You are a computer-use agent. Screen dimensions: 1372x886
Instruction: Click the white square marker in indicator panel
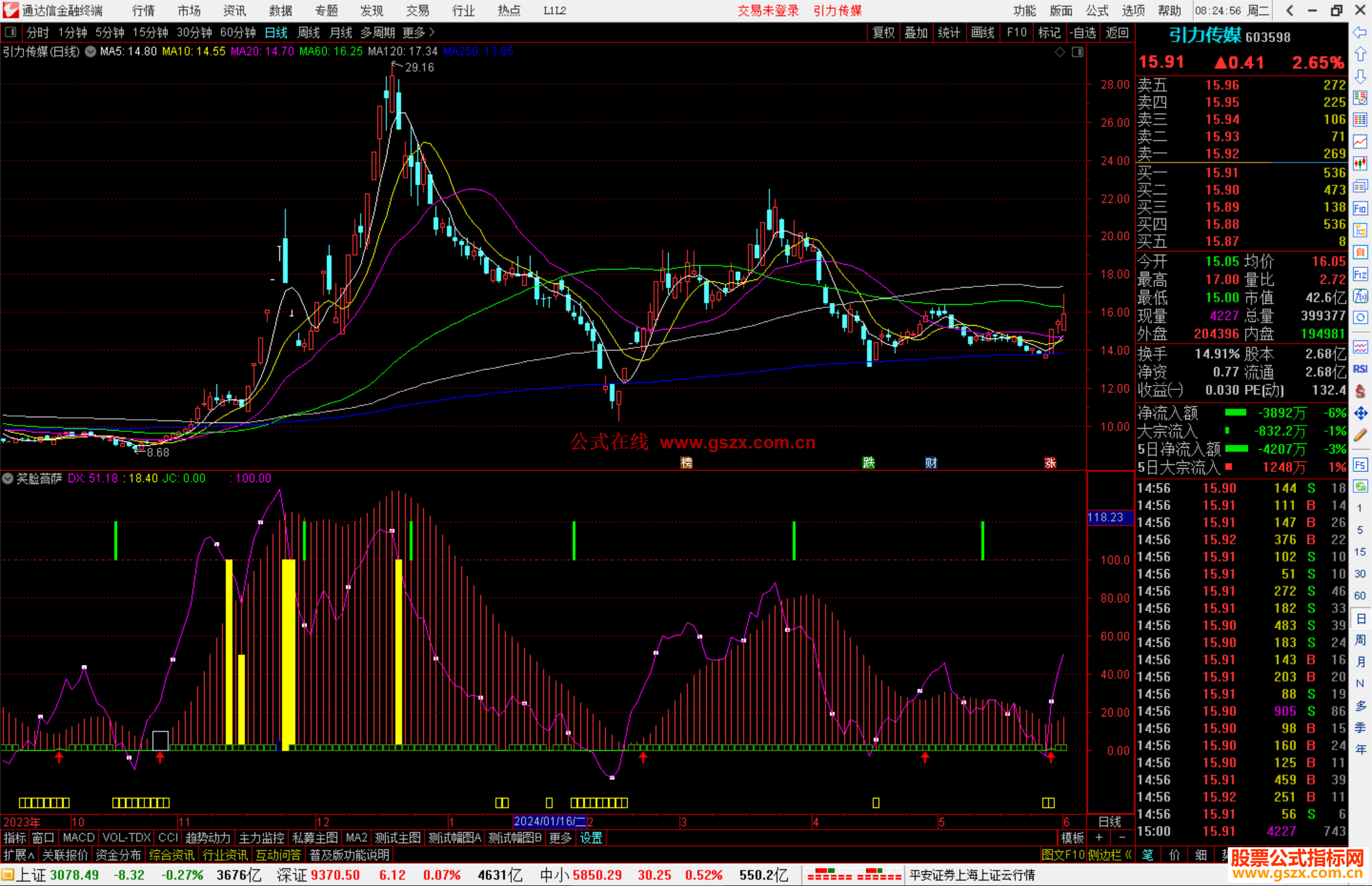pos(160,739)
